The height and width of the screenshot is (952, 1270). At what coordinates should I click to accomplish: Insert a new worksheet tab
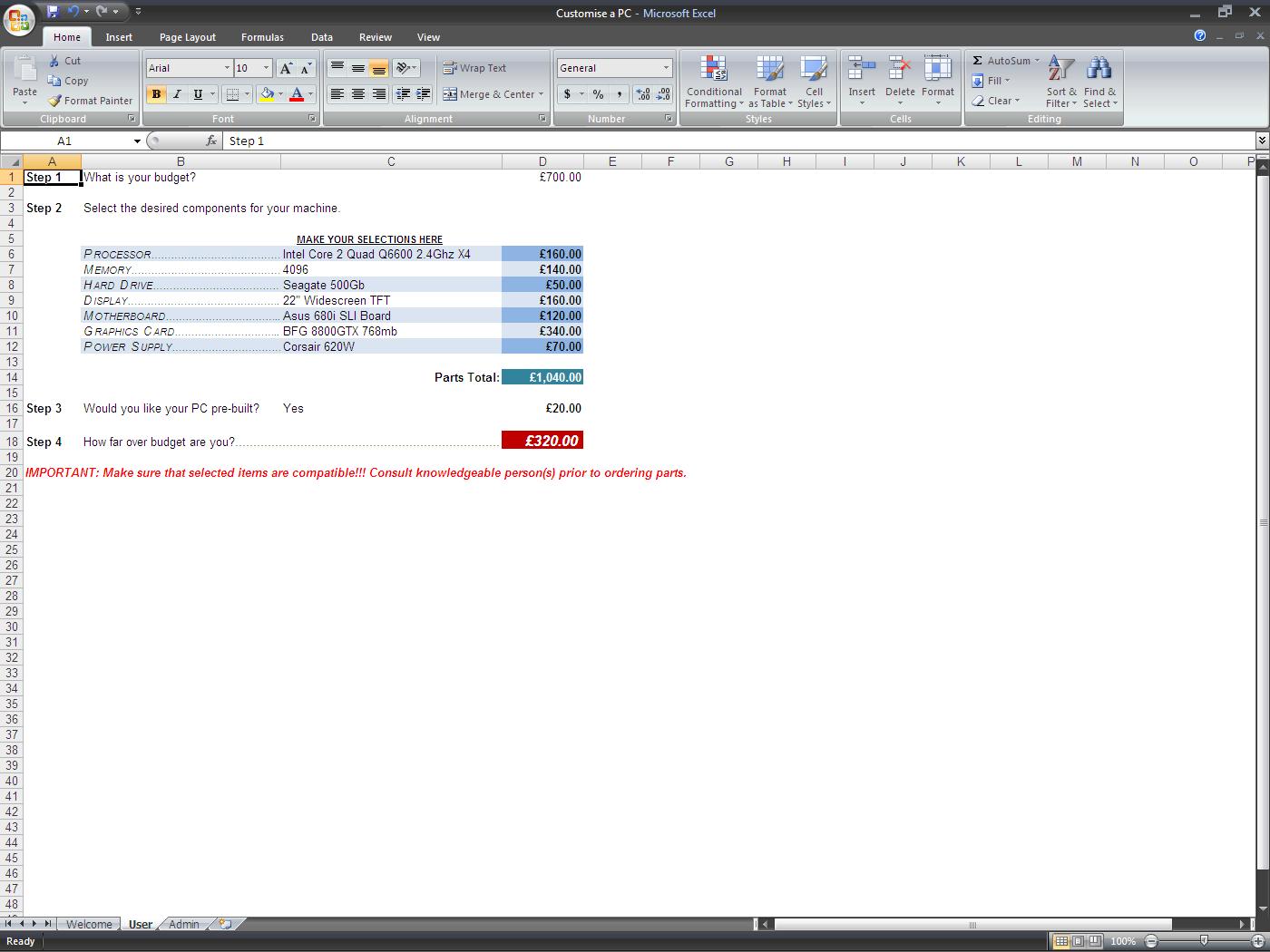tap(225, 924)
